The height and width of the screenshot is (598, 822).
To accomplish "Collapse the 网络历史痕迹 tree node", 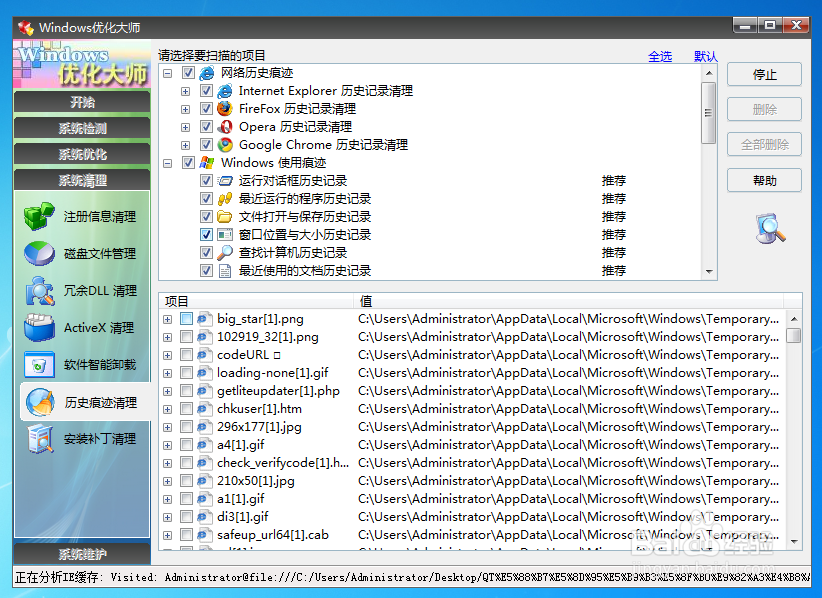I will click(x=167, y=73).
